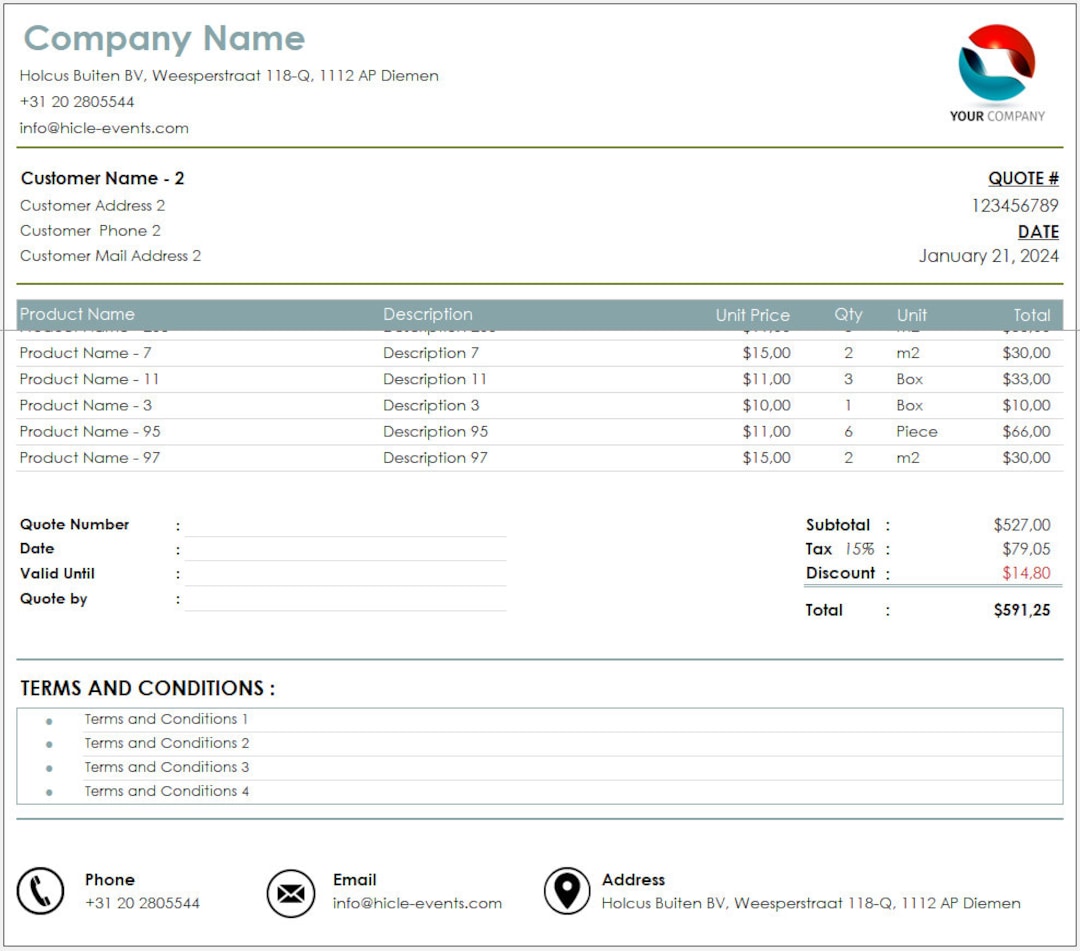Click the Customer Mail Address 2 text
Image resolution: width=1080 pixels, height=951 pixels.
tap(110, 256)
